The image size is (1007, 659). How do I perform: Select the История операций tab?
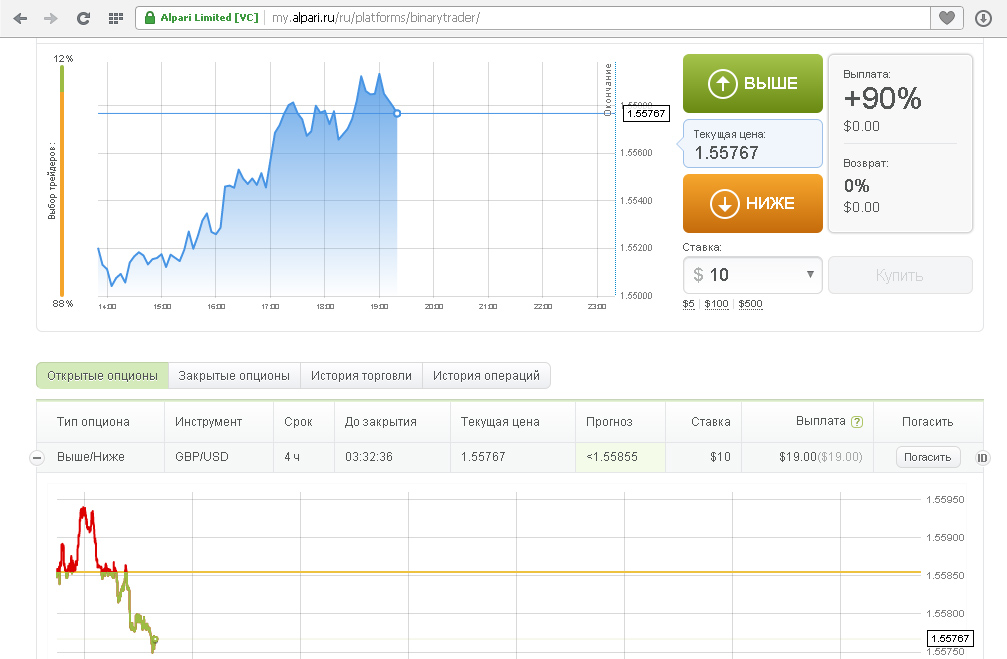(x=486, y=376)
